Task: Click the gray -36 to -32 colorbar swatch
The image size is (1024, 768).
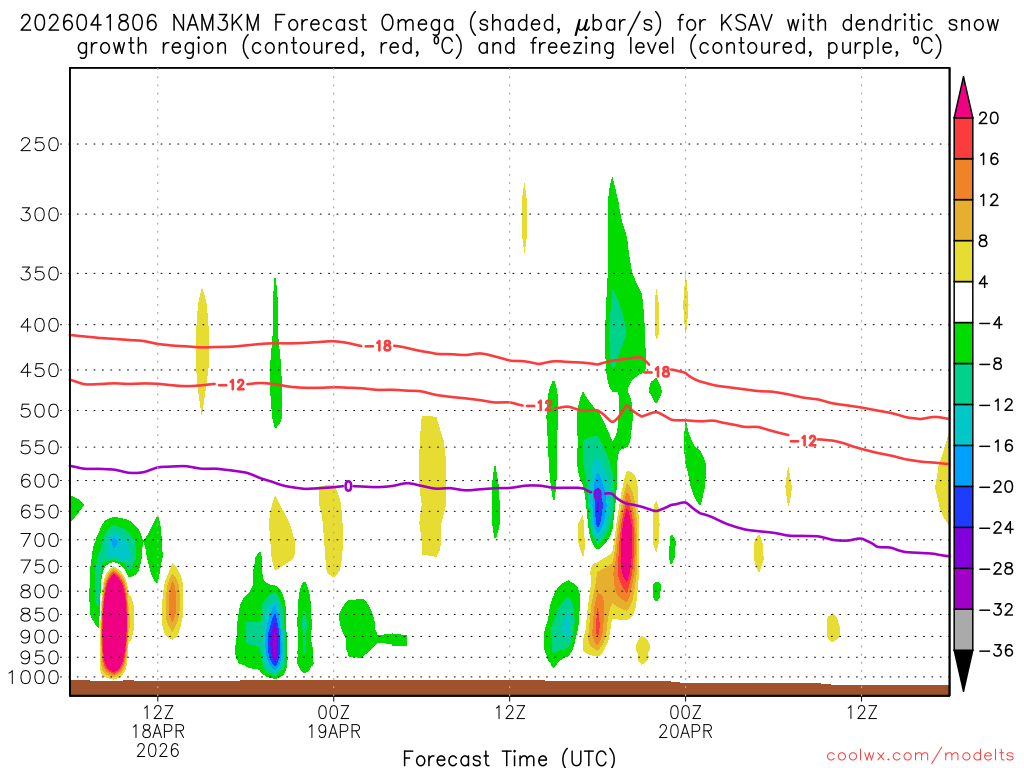Action: pyautogui.click(x=963, y=630)
